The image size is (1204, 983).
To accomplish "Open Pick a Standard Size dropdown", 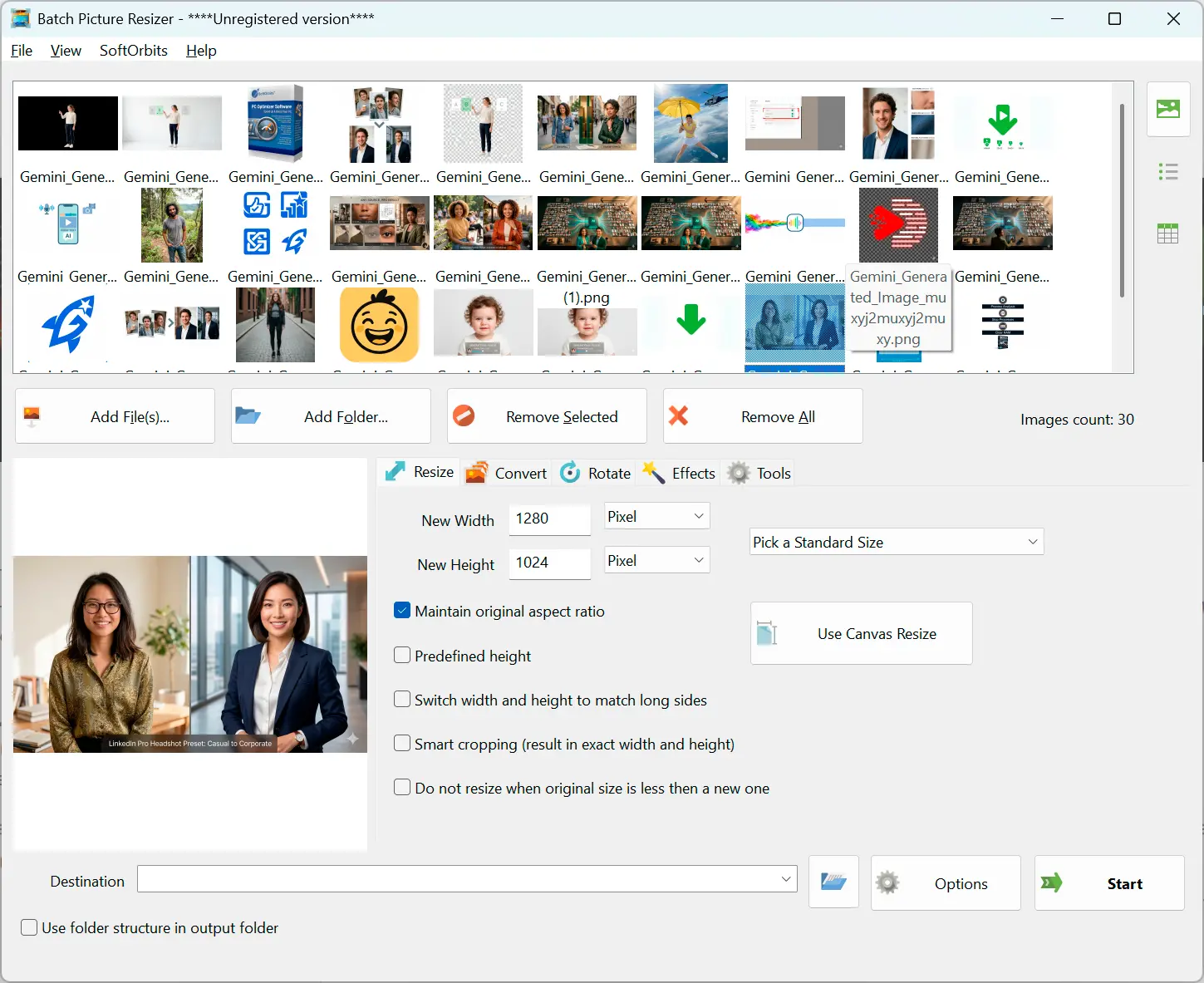I will click(x=897, y=542).
